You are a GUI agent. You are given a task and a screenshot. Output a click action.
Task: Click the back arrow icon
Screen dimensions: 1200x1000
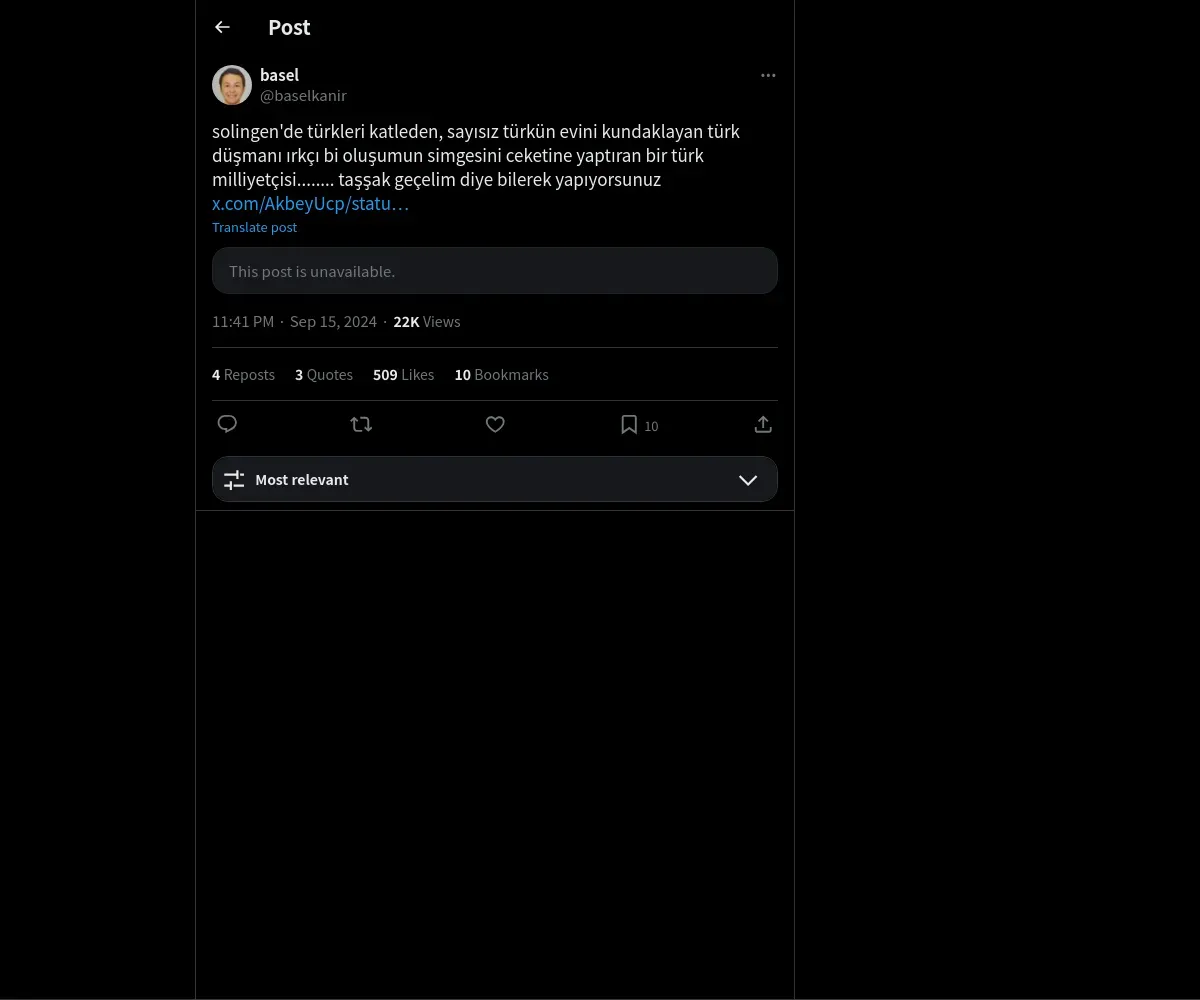click(x=222, y=28)
